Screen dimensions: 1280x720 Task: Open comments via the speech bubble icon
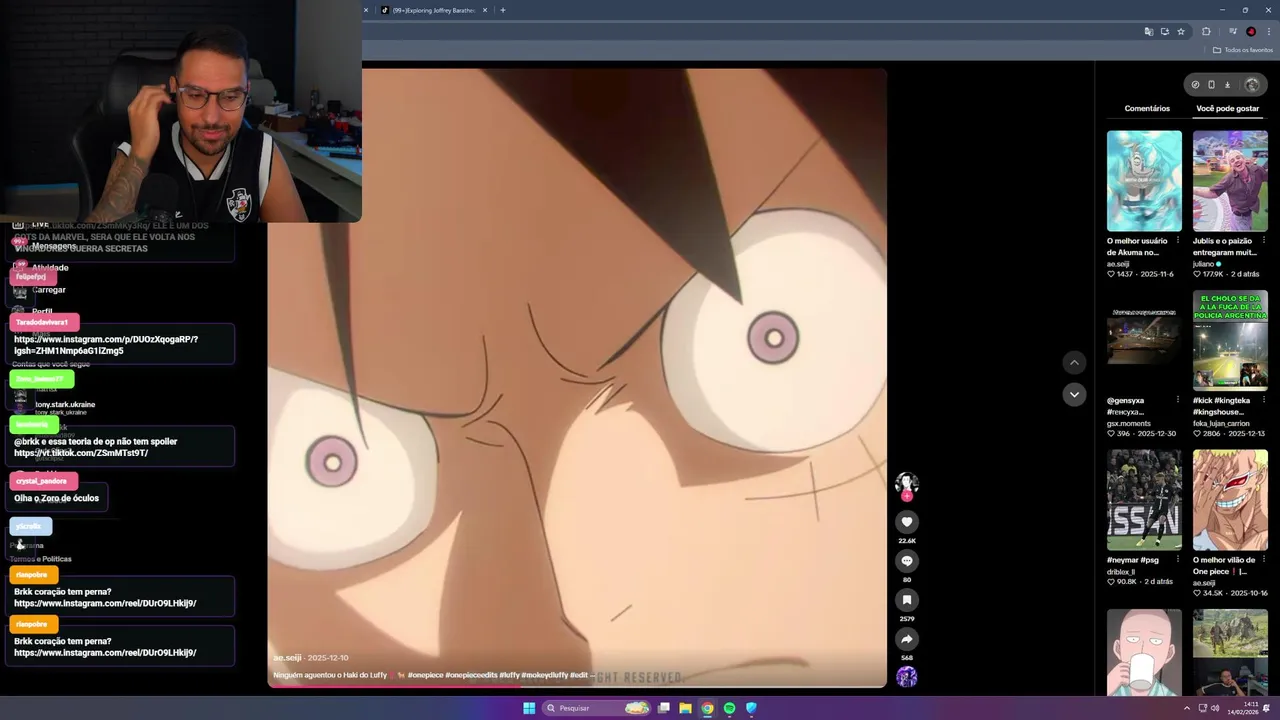[x=907, y=561]
